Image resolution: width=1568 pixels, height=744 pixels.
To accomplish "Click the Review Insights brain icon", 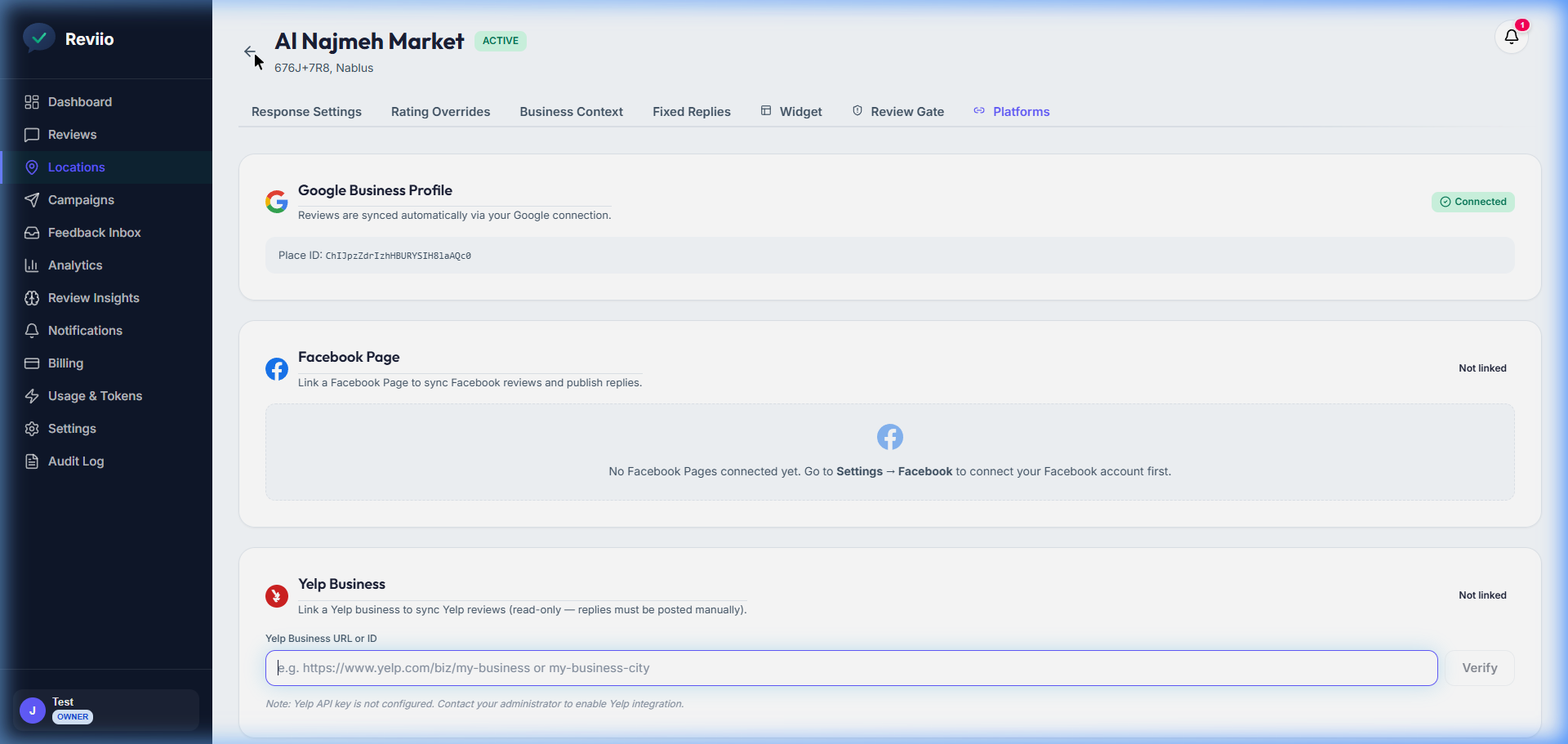I will point(32,298).
